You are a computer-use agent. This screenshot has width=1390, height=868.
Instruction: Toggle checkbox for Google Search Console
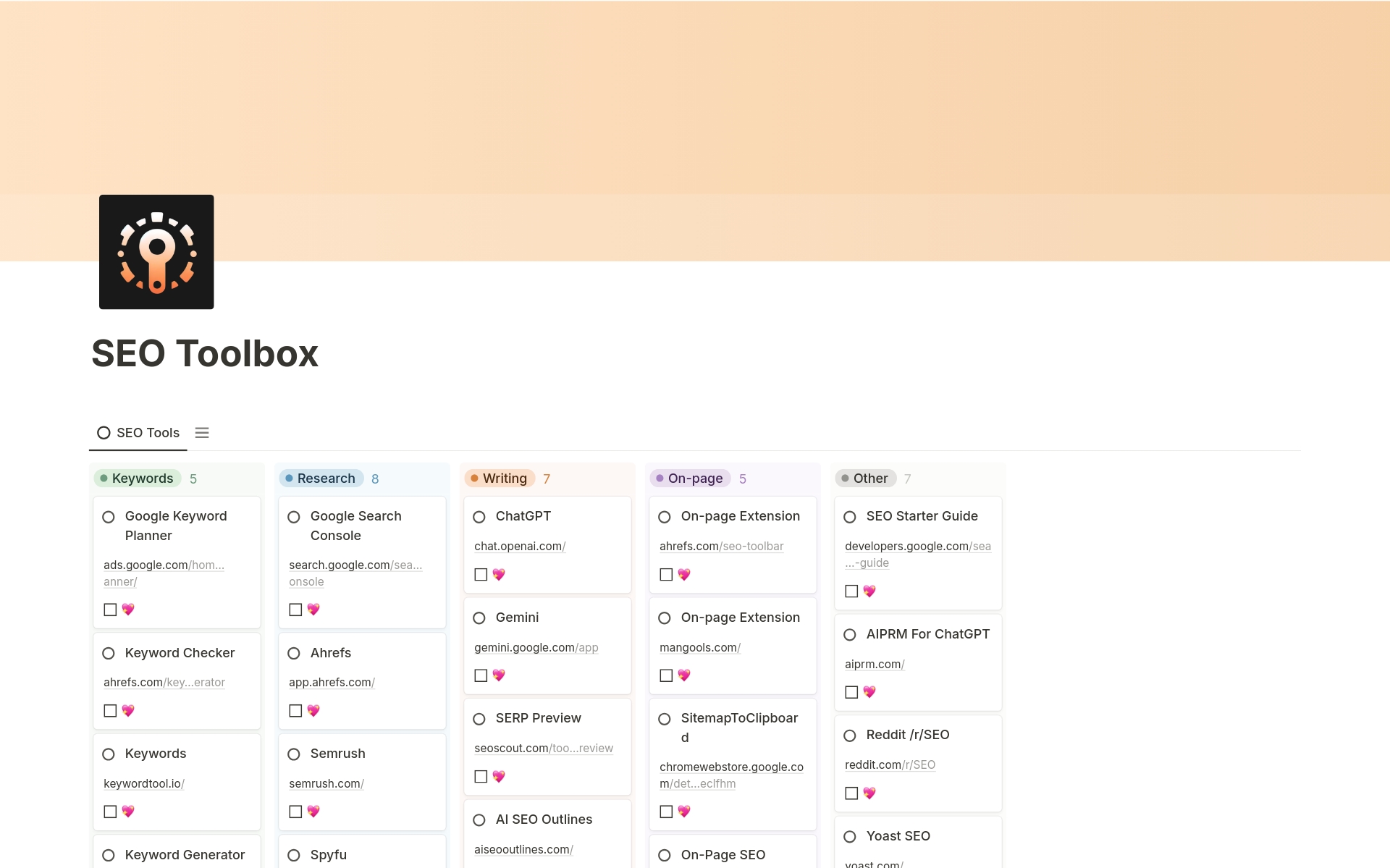(x=293, y=609)
